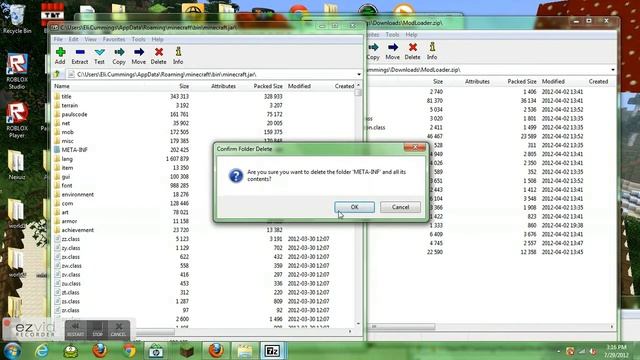Viewport: 640px width, 360px height.
Task: Open Help menu in ModLoader.zip window
Action: [411, 35]
